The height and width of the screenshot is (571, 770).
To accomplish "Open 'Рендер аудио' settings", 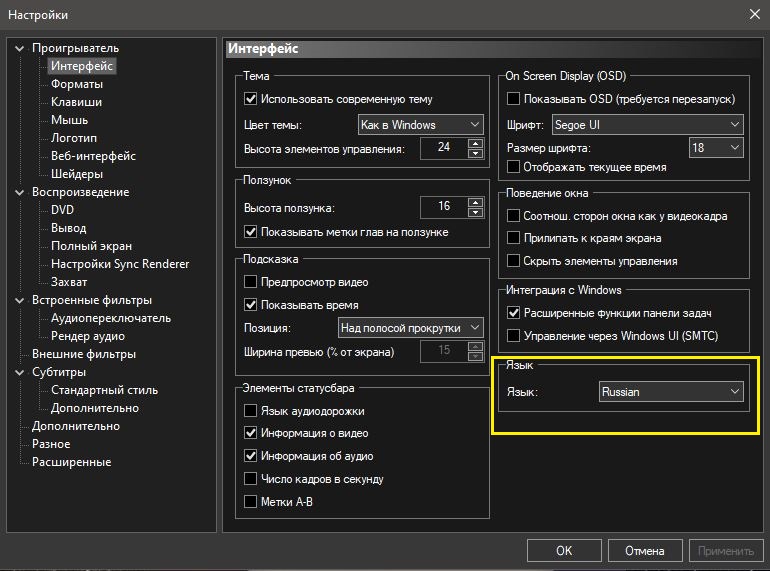I will click(x=88, y=336).
